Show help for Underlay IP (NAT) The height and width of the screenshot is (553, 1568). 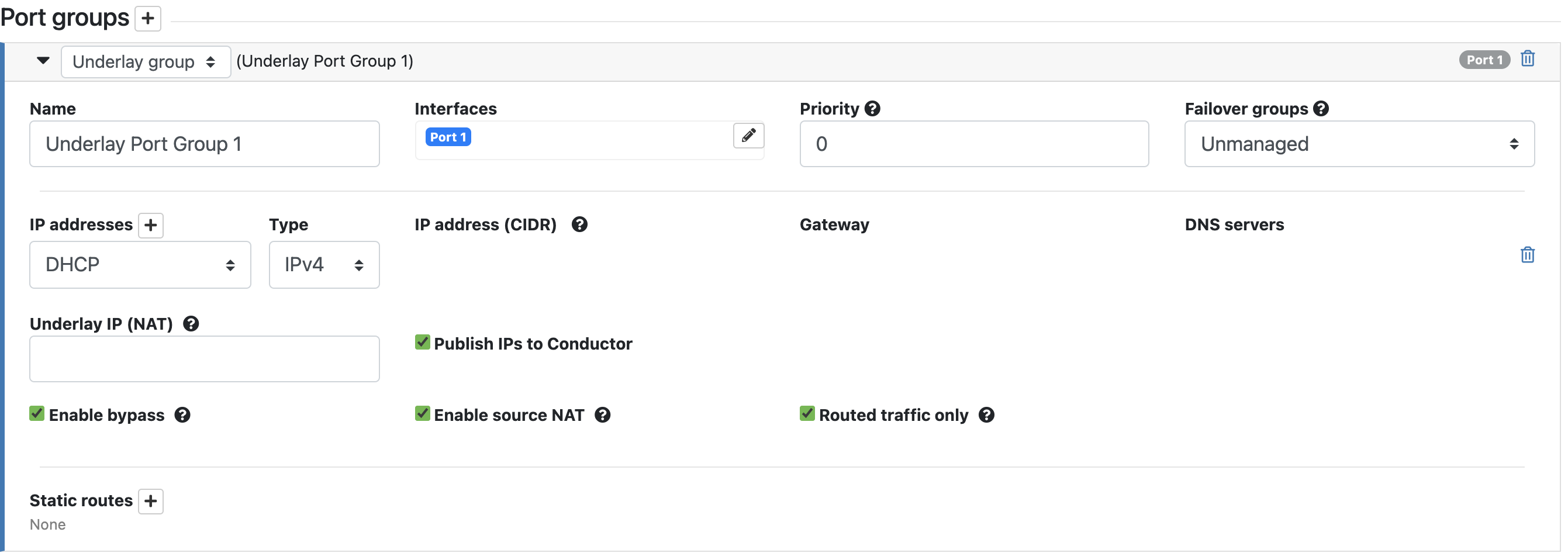click(x=191, y=324)
